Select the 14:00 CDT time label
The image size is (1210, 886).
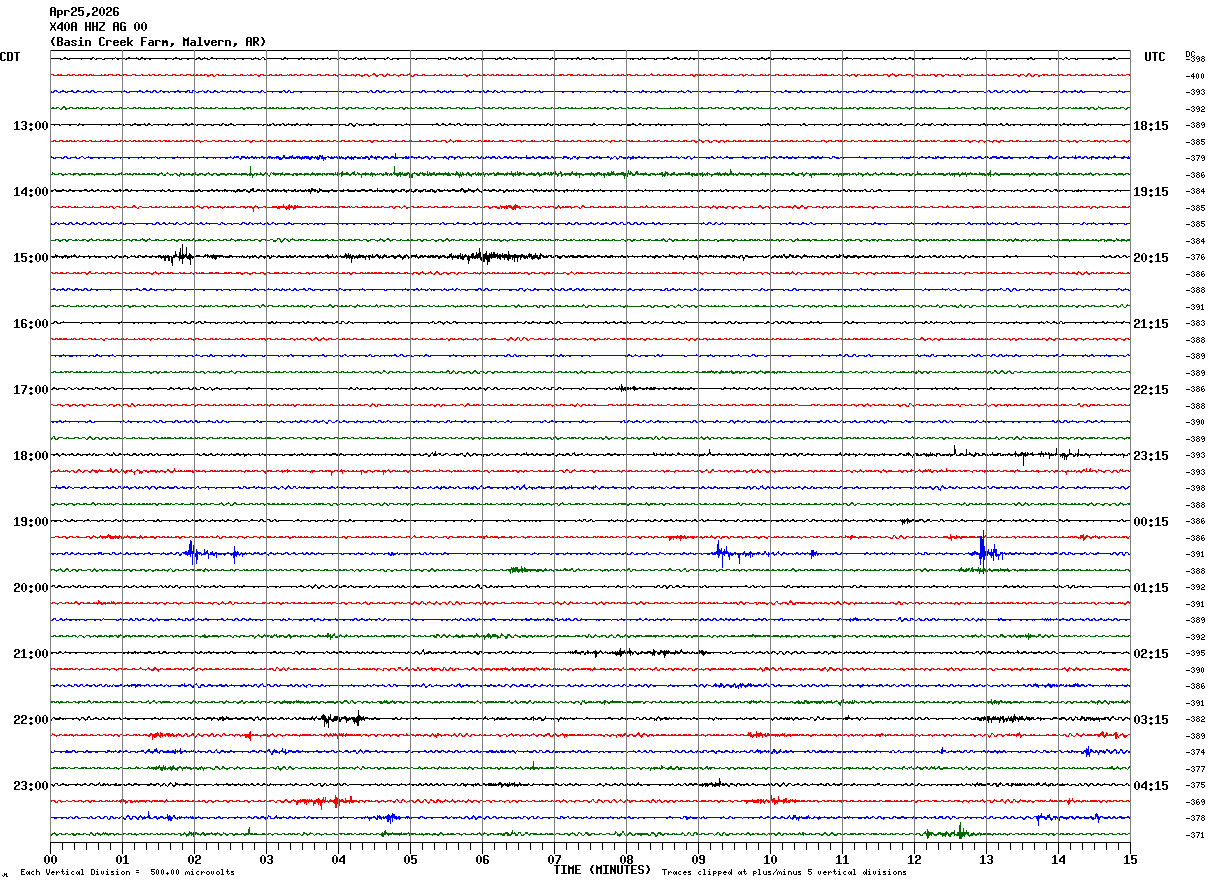point(30,192)
